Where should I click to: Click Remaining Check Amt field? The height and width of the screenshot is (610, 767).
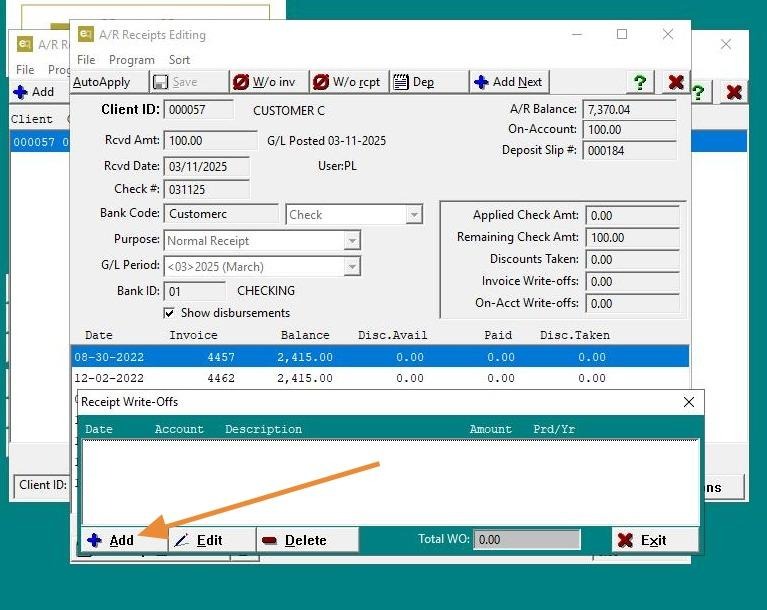pyautogui.click(x=632, y=238)
